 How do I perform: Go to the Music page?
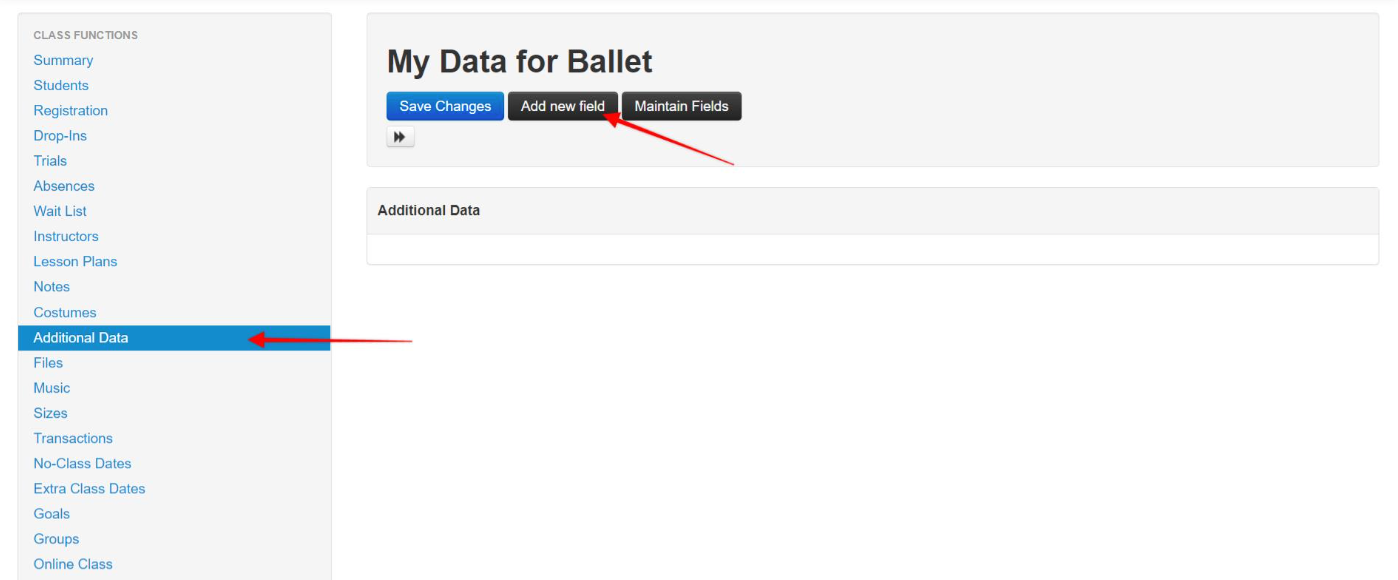pyautogui.click(x=52, y=388)
